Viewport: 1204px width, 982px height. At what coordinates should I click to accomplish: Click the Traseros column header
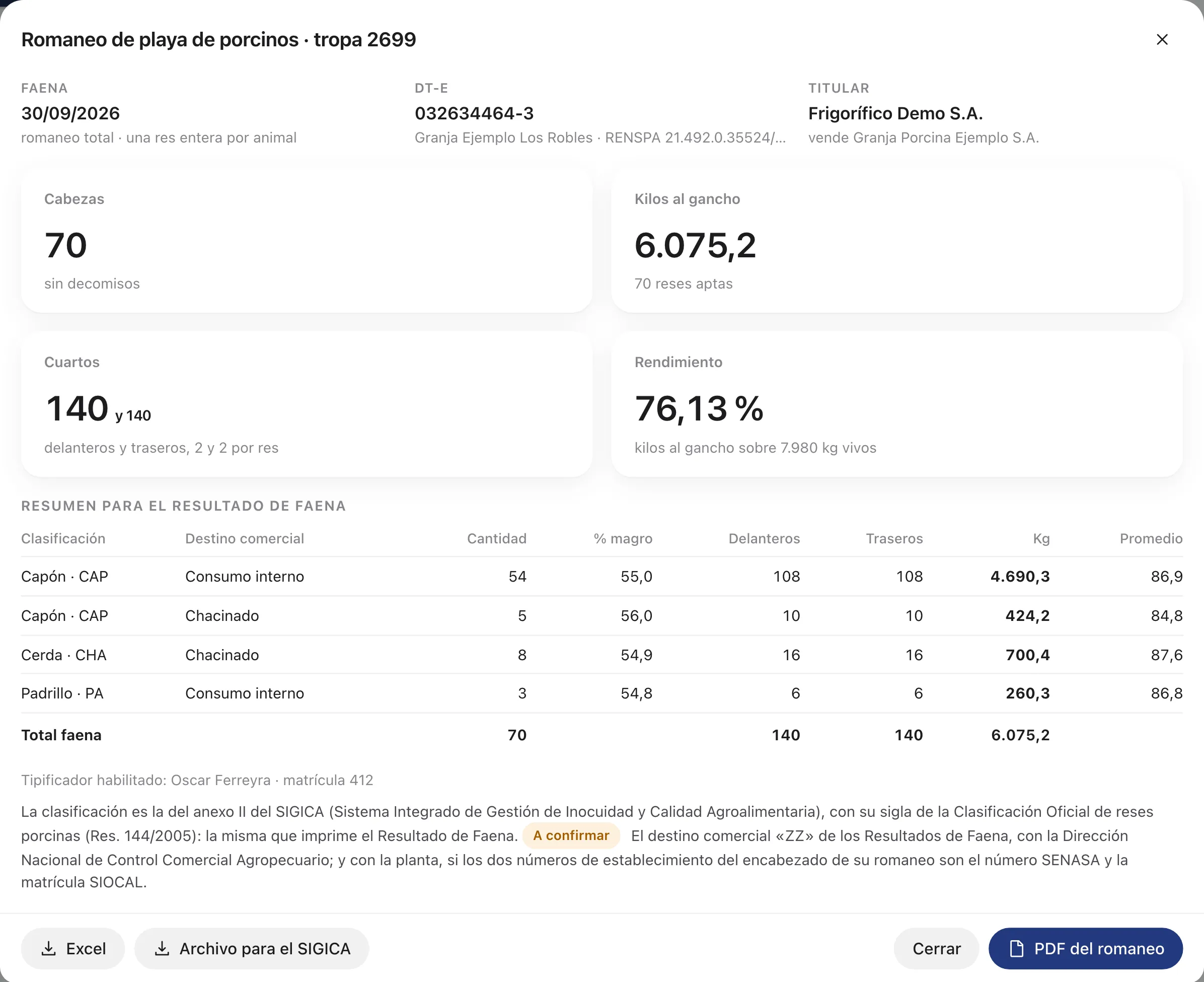(894, 538)
